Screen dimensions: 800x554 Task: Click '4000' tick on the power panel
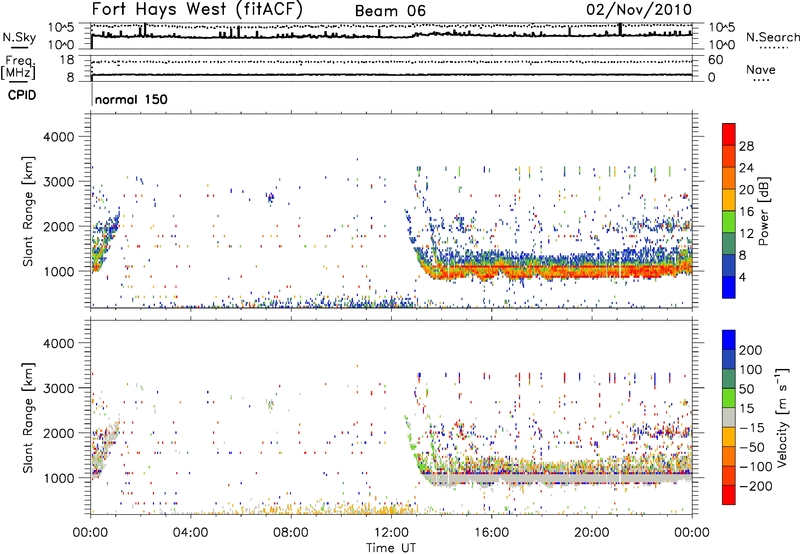point(58,137)
